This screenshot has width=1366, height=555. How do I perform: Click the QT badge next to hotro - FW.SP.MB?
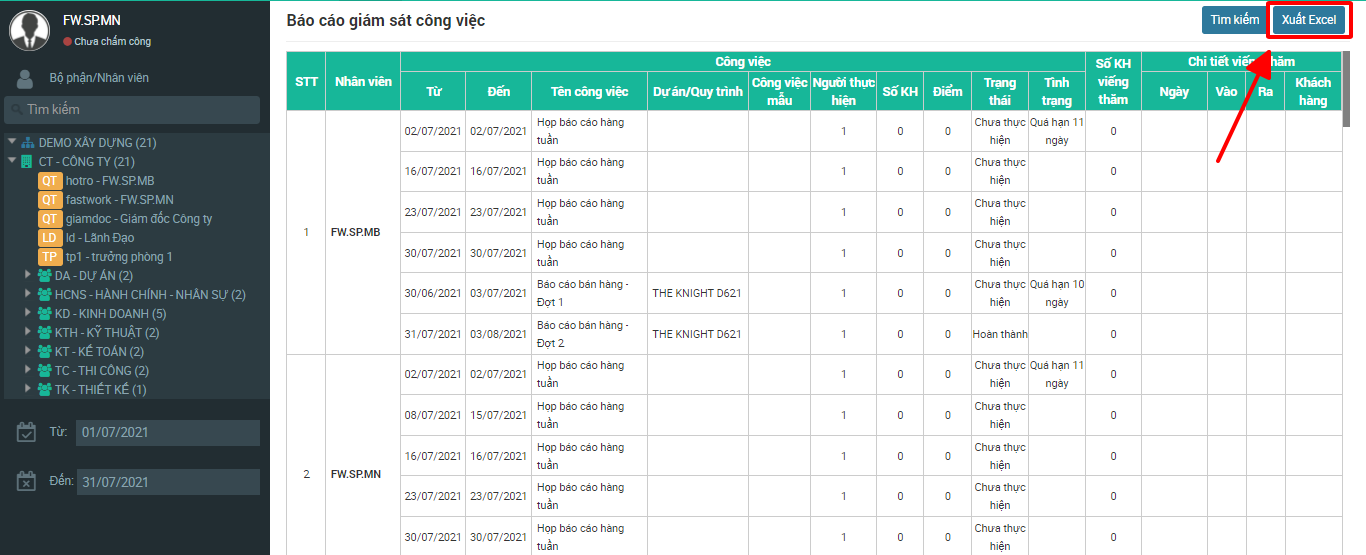[x=50, y=181]
